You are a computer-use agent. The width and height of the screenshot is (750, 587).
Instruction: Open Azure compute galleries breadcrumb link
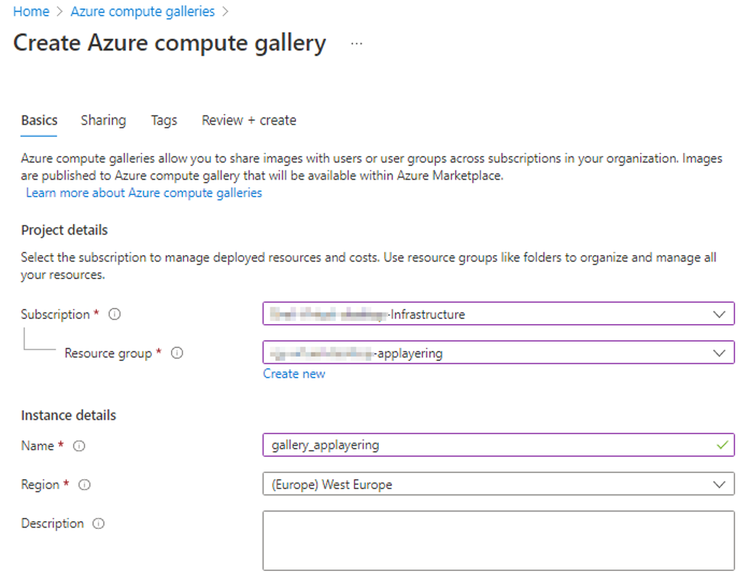point(143,11)
